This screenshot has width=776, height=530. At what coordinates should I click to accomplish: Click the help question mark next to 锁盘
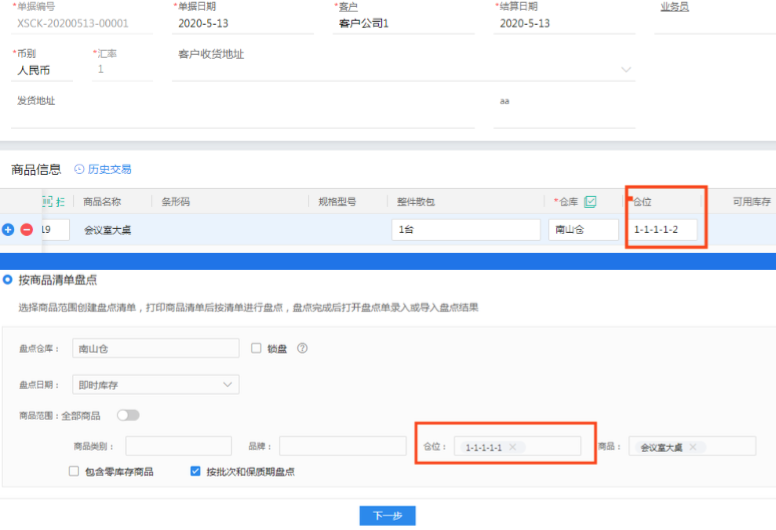pos(302,348)
